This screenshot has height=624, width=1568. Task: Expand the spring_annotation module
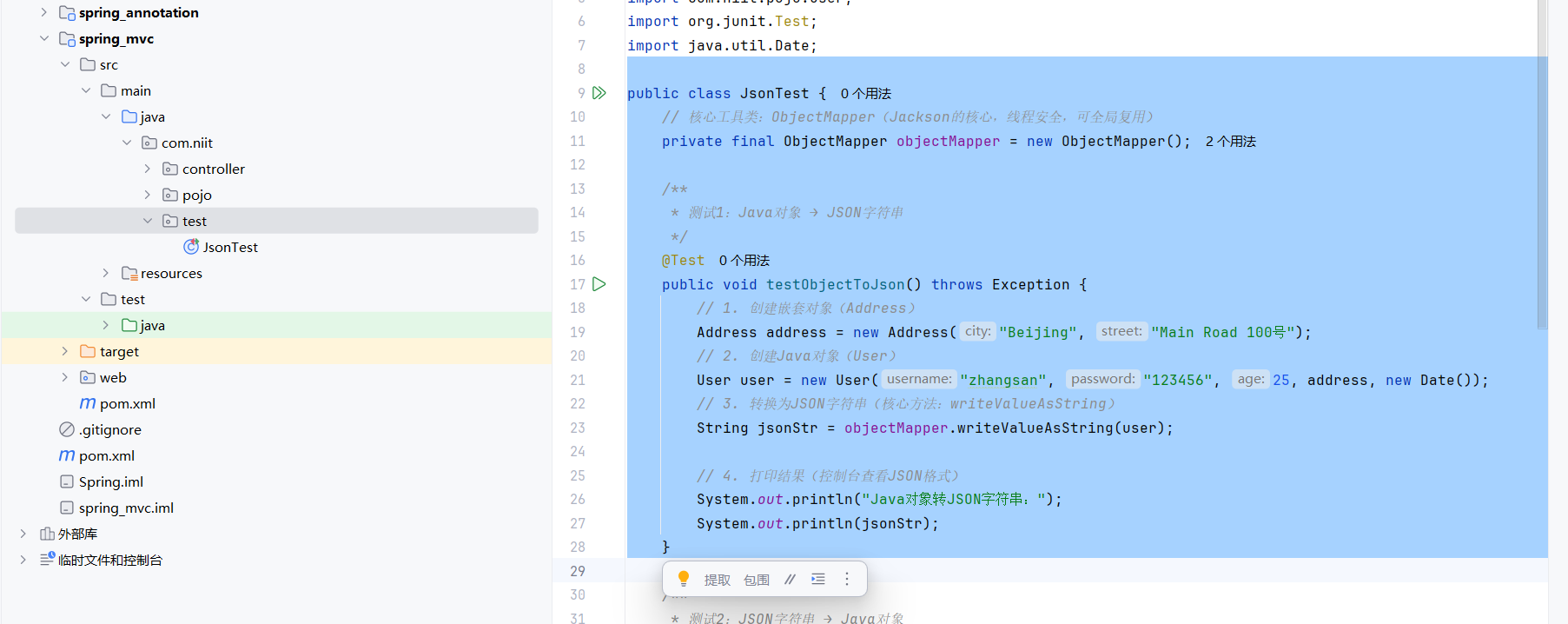point(44,12)
